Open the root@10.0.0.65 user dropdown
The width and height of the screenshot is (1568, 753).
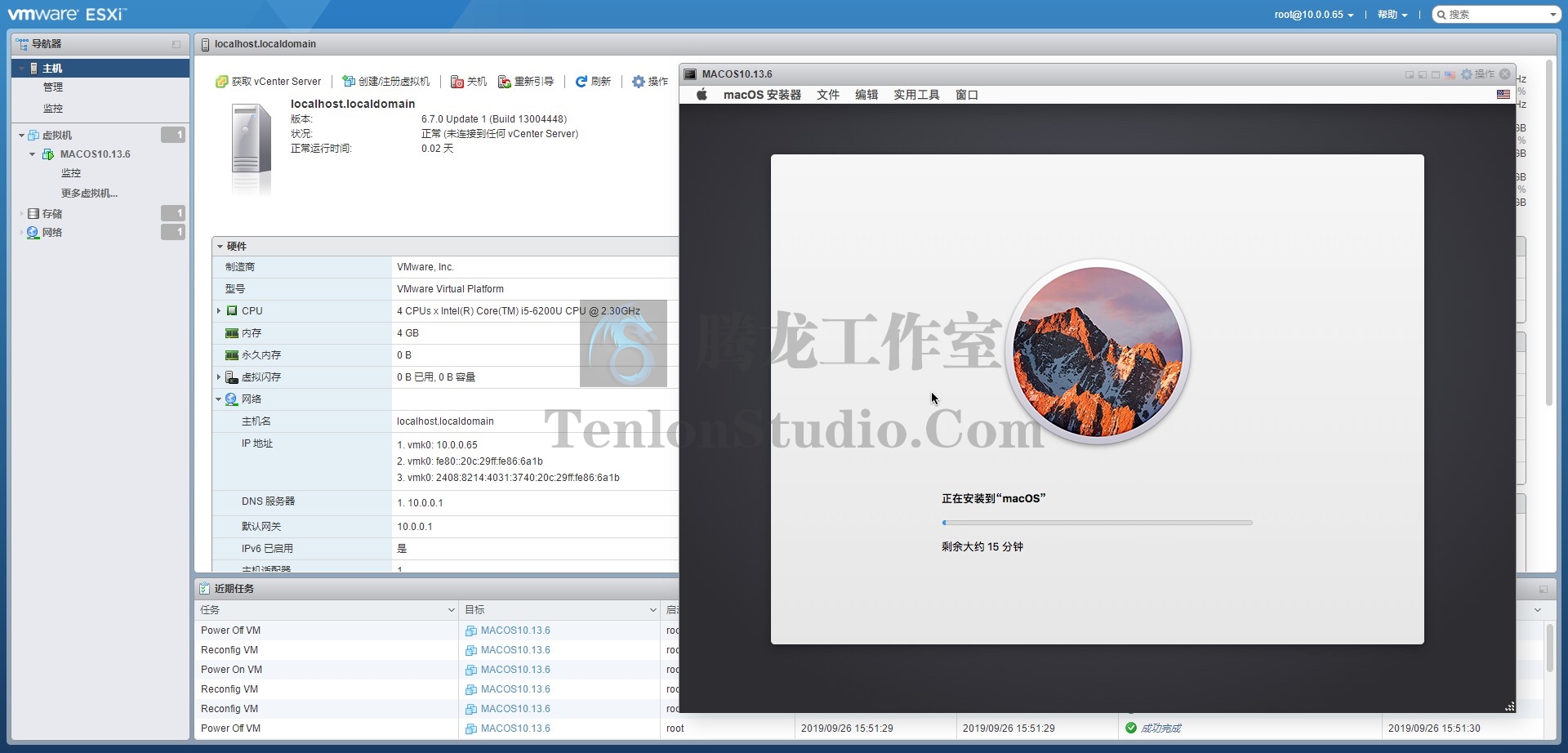pos(1314,15)
